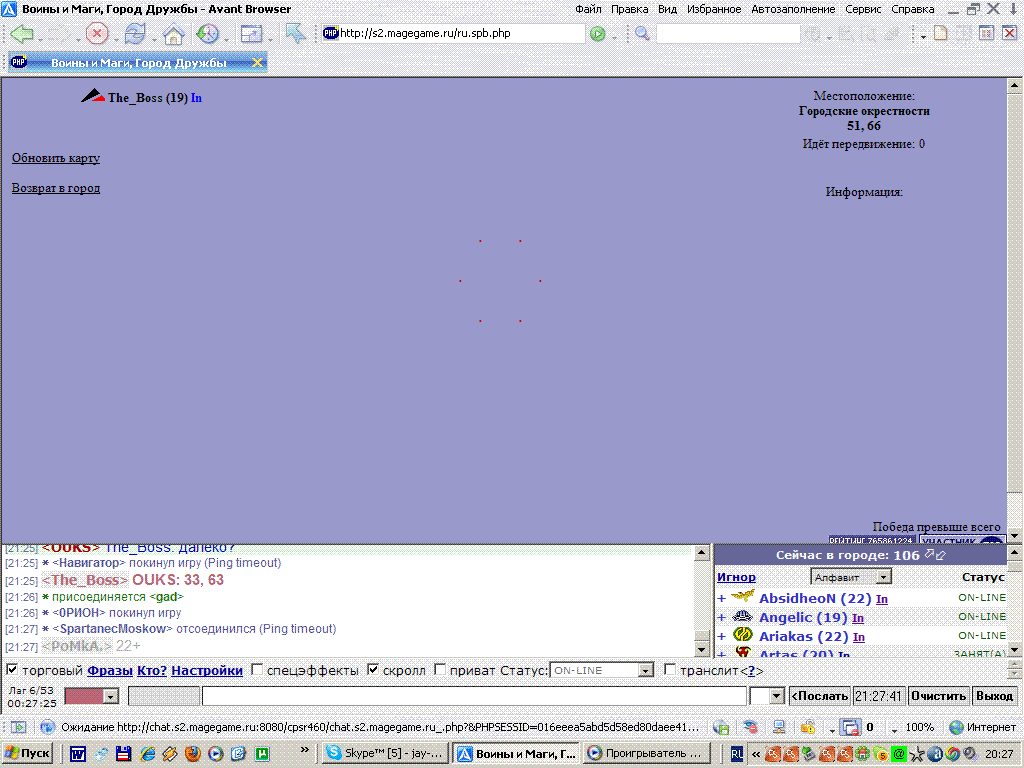Go back with the green arrow
Screen dimensions: 1024x768
[x=22, y=33]
